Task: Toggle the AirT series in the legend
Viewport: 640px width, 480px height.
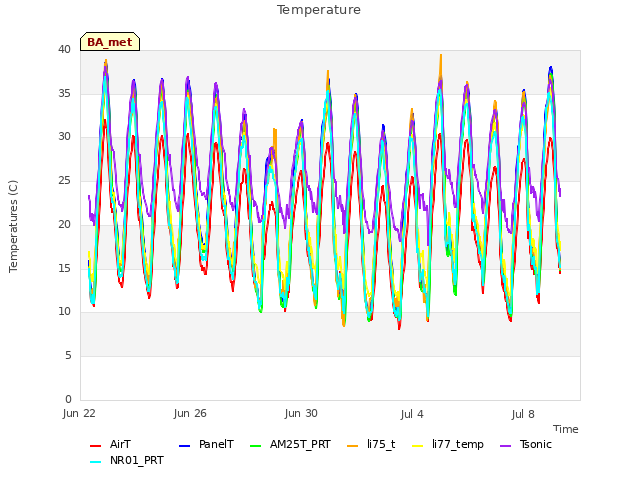Action: click(111, 444)
